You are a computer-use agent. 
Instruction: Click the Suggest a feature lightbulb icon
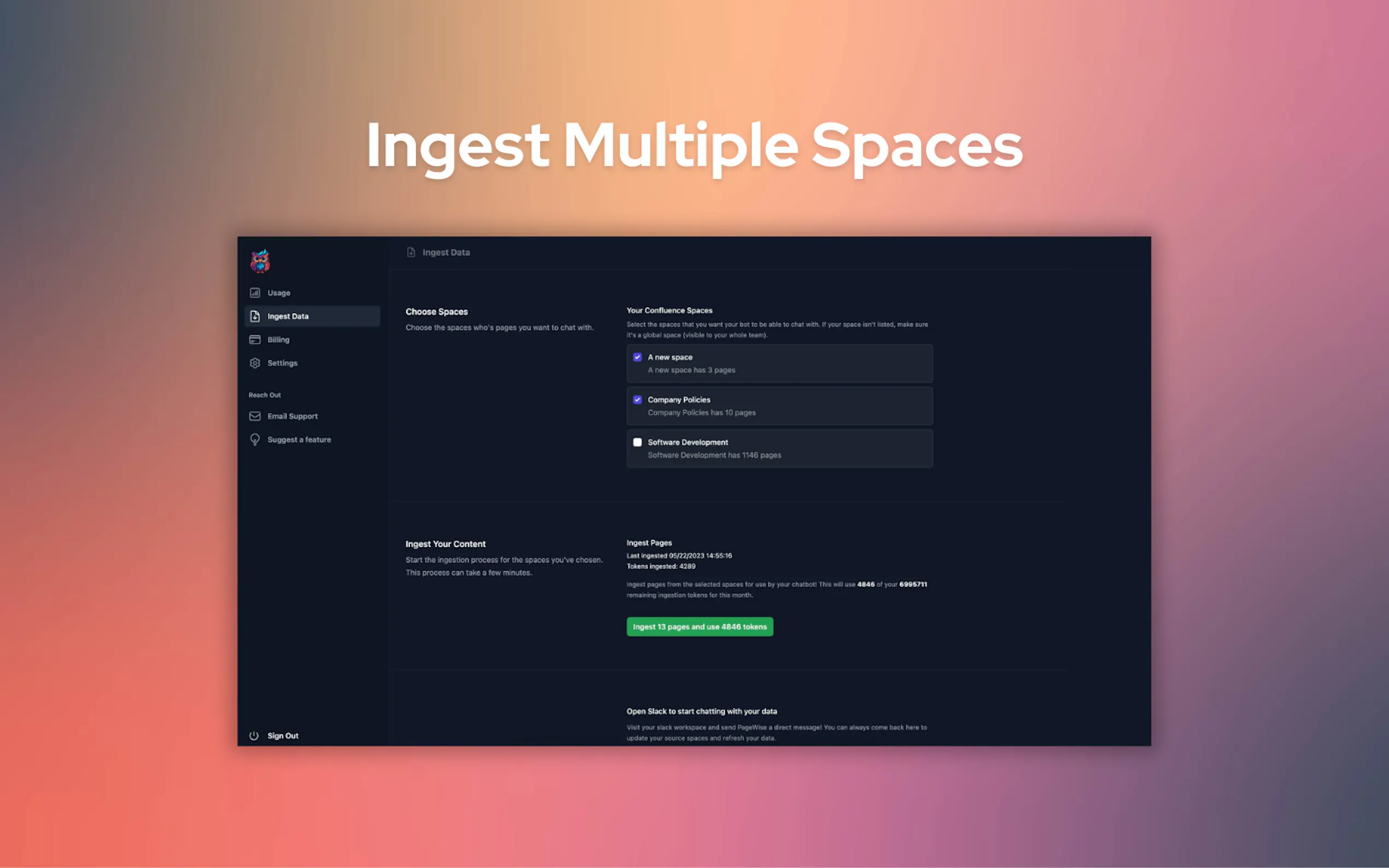tap(255, 440)
